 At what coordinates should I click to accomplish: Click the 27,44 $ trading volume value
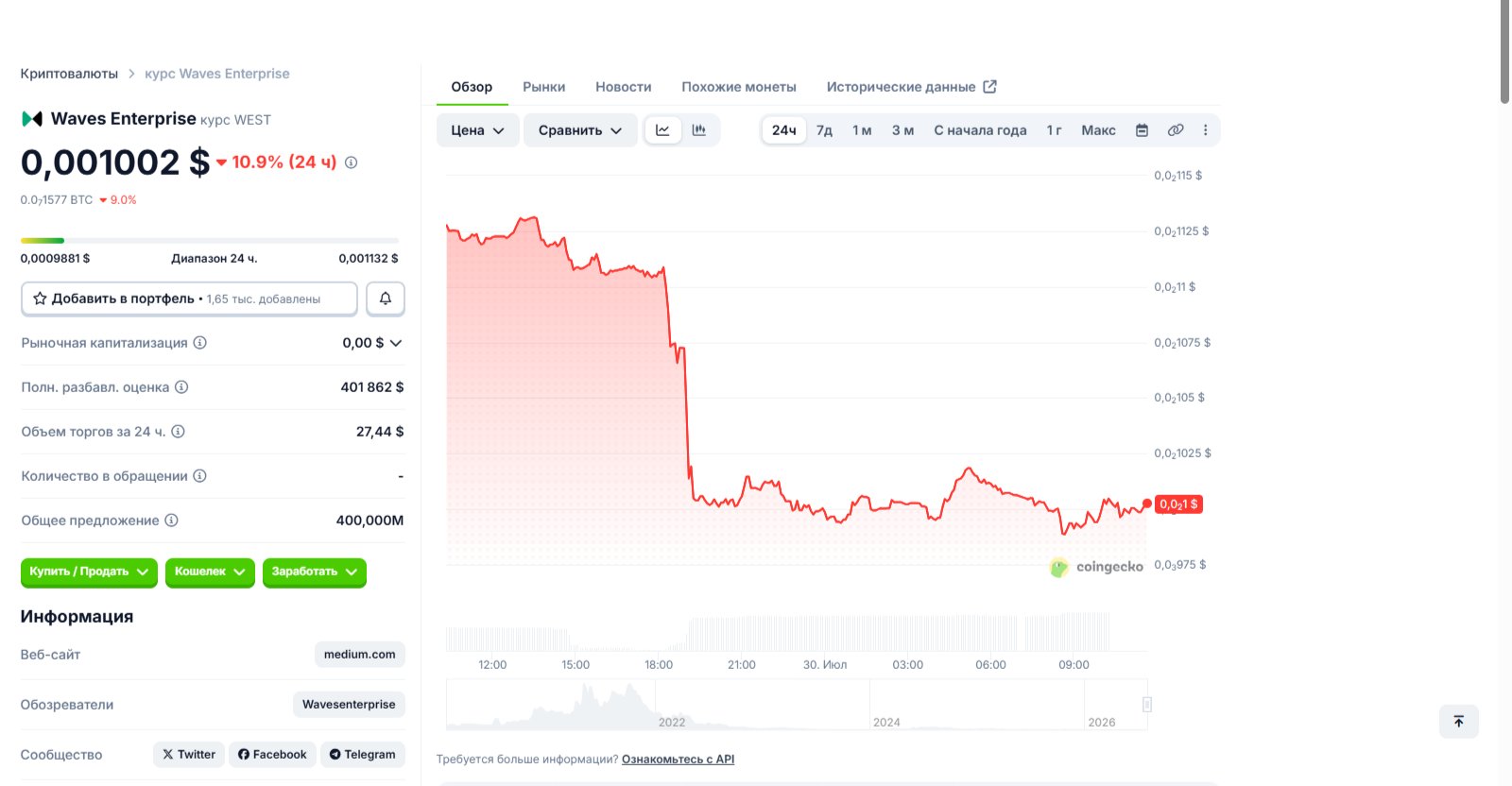coord(380,432)
